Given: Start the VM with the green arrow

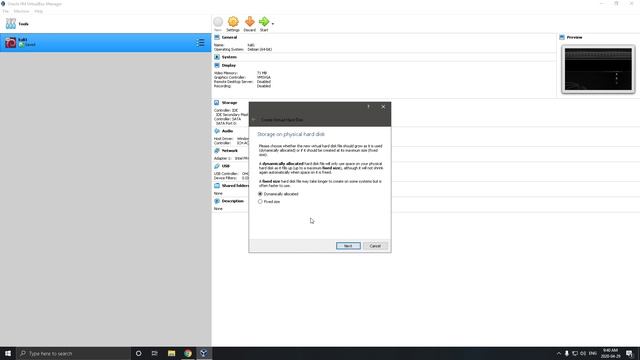Looking at the screenshot, I should tap(264, 24).
